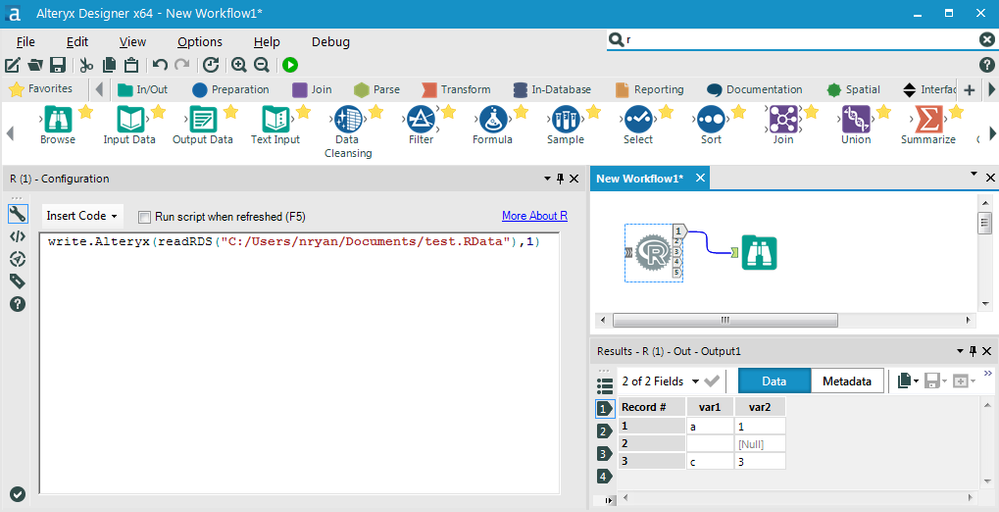999x512 pixels.
Task: Open the Annotation tag icon in sidebar
Action: pos(18,281)
